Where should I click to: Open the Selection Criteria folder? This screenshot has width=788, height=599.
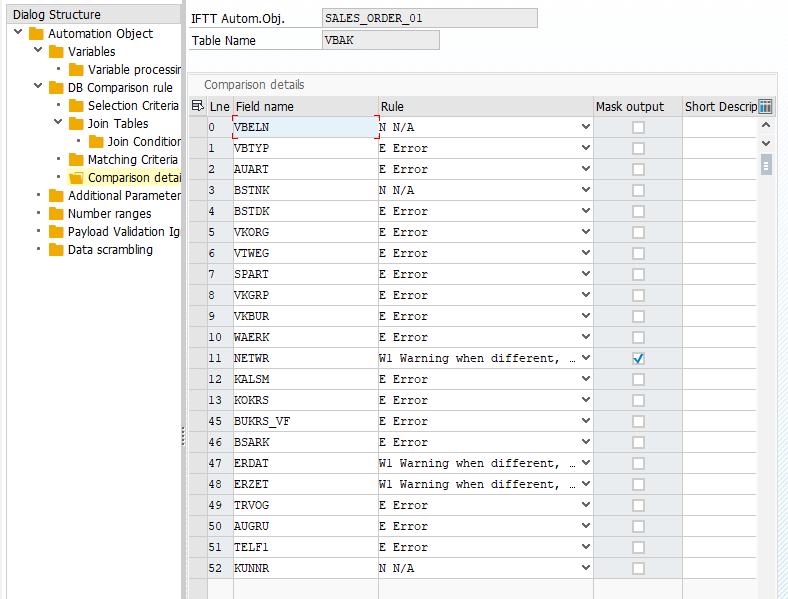[132, 105]
